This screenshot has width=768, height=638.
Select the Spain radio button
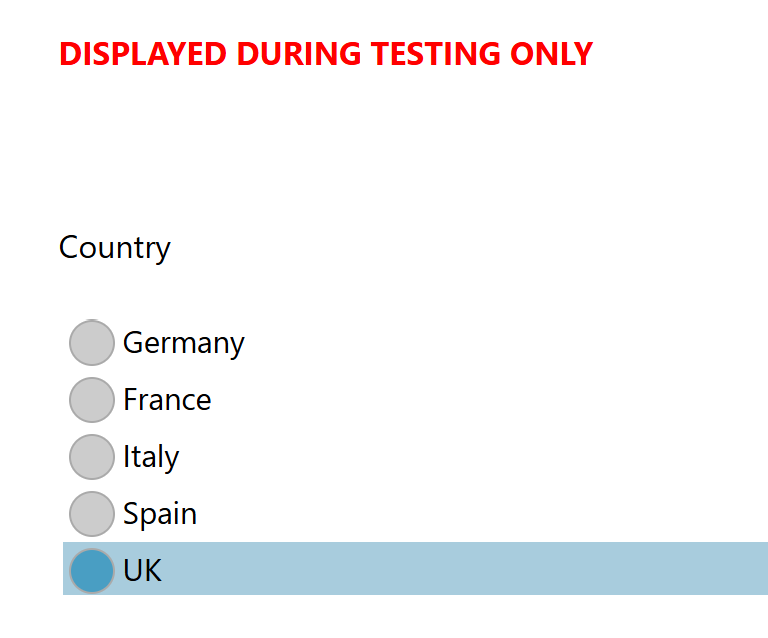pos(92,514)
